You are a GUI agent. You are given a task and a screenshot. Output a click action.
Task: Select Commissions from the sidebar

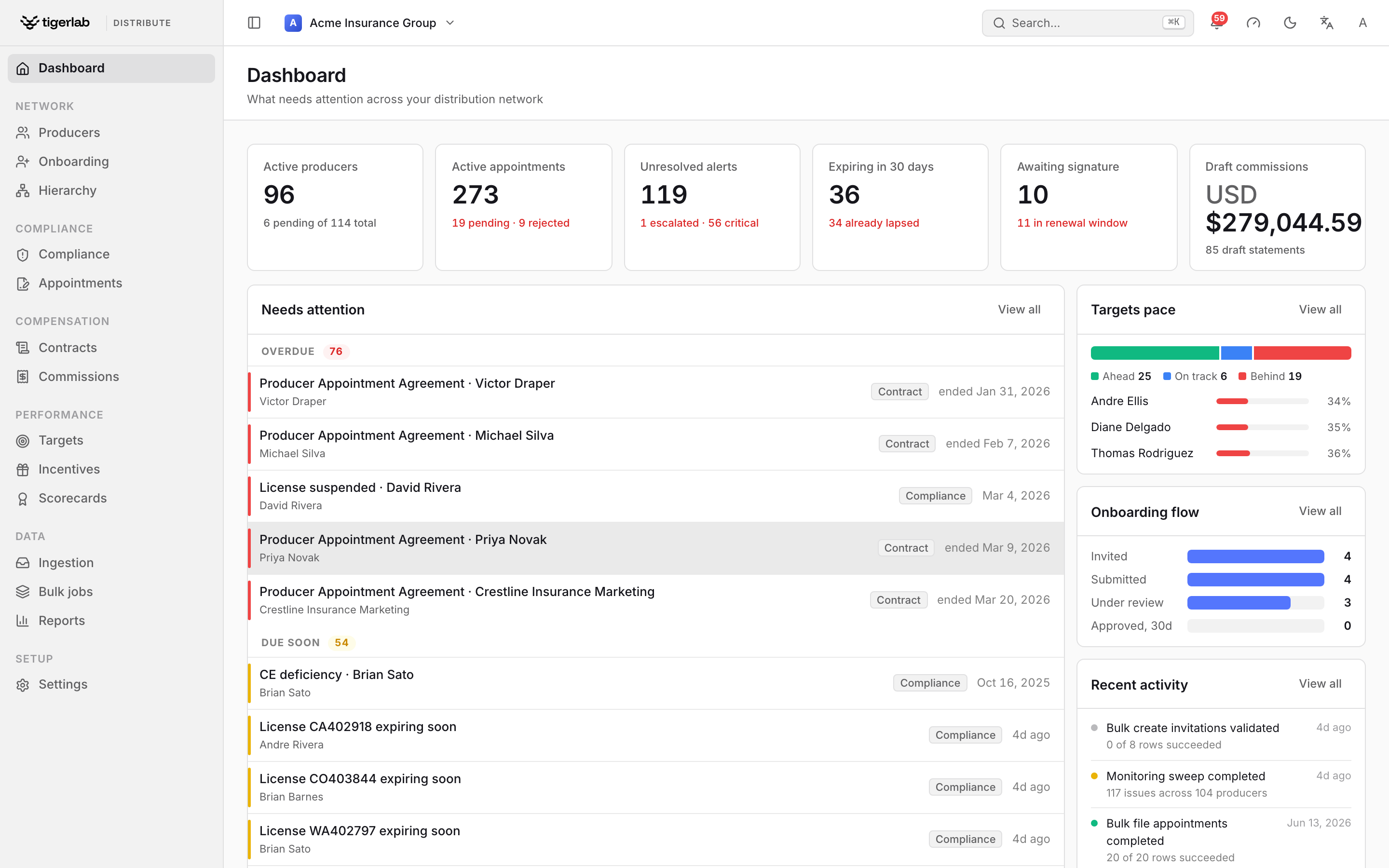tap(111, 377)
